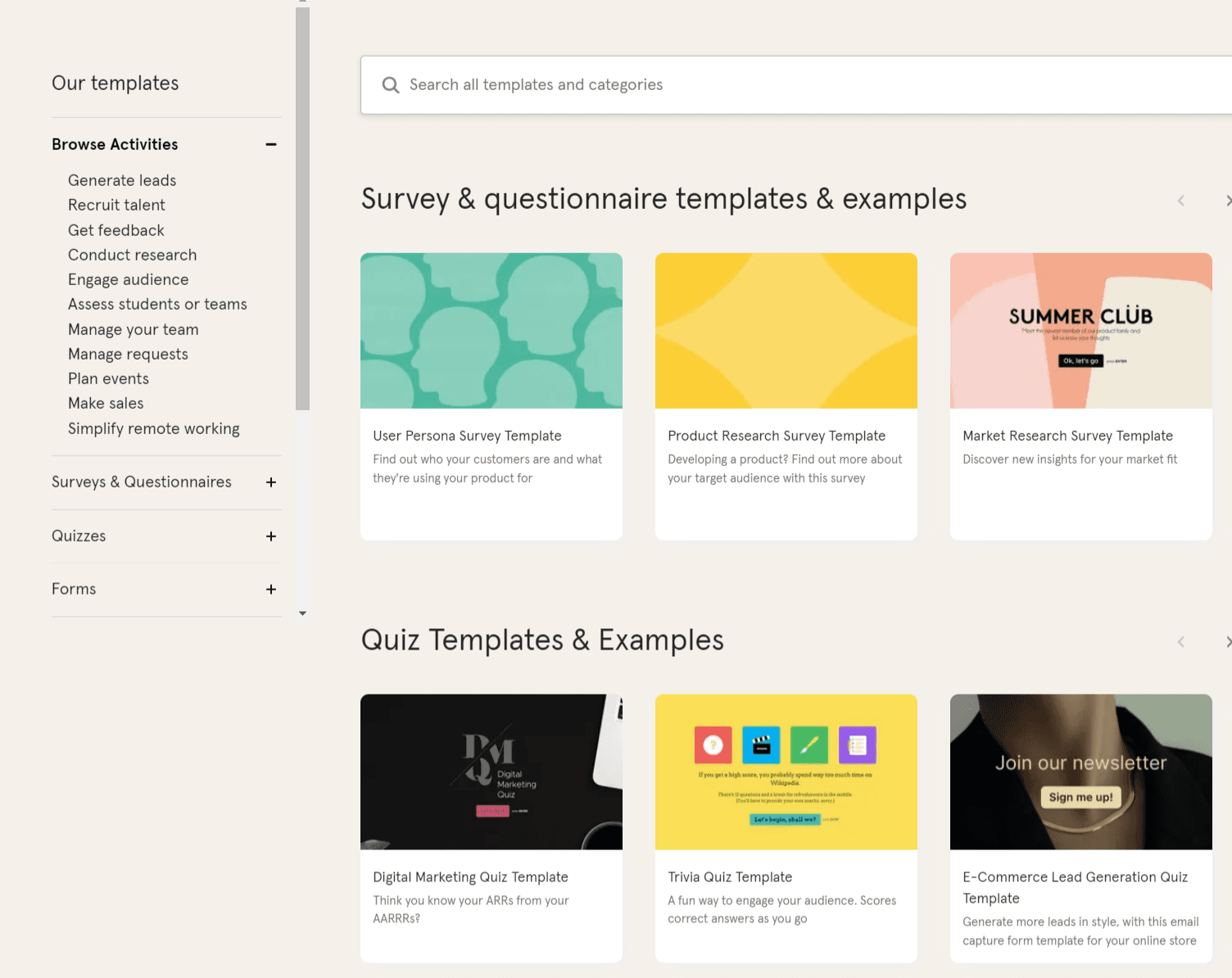
Task: Collapse the Browse Activities section
Action: (270, 145)
